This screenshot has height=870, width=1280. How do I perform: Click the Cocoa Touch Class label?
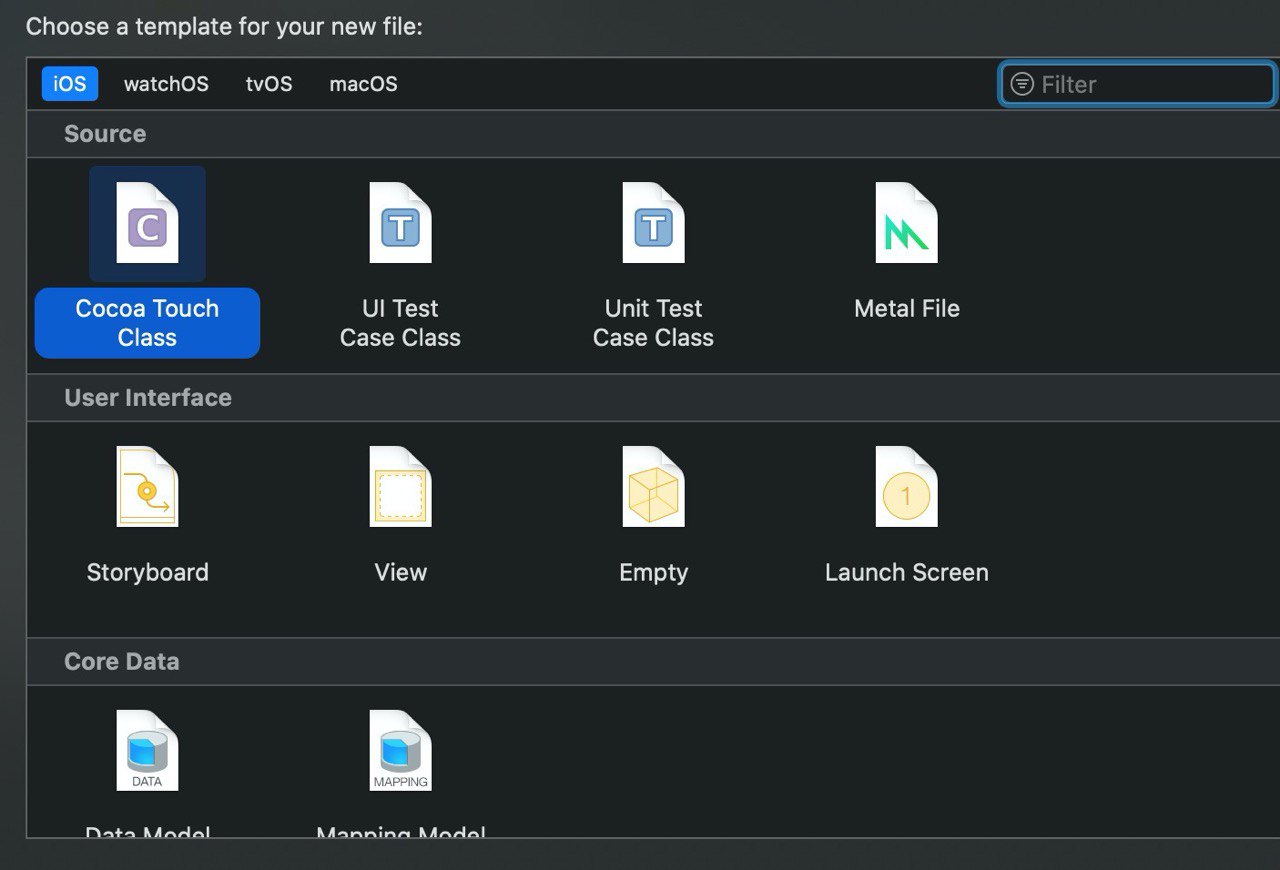coord(147,323)
